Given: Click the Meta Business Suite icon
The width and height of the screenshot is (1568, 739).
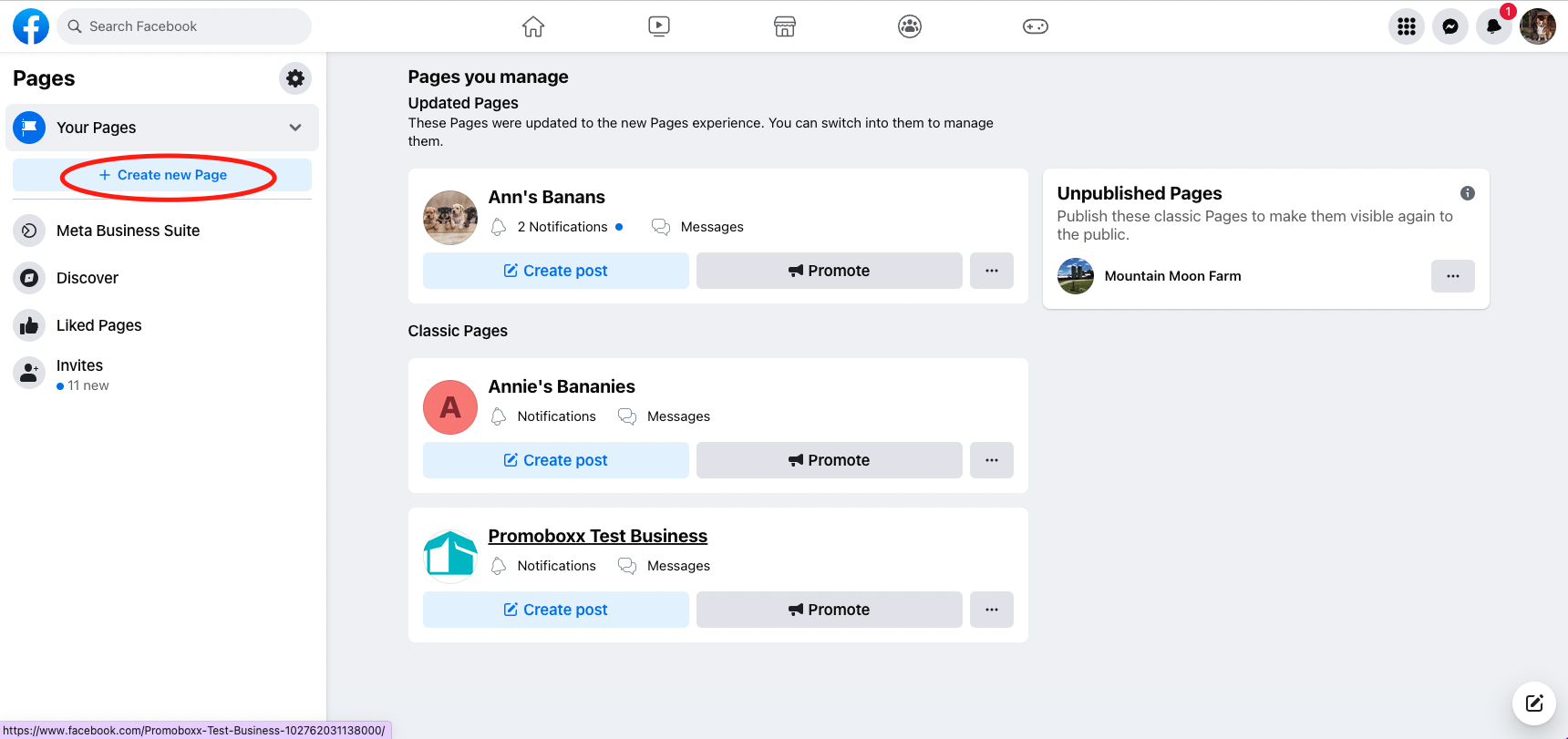Looking at the screenshot, I should point(29,231).
